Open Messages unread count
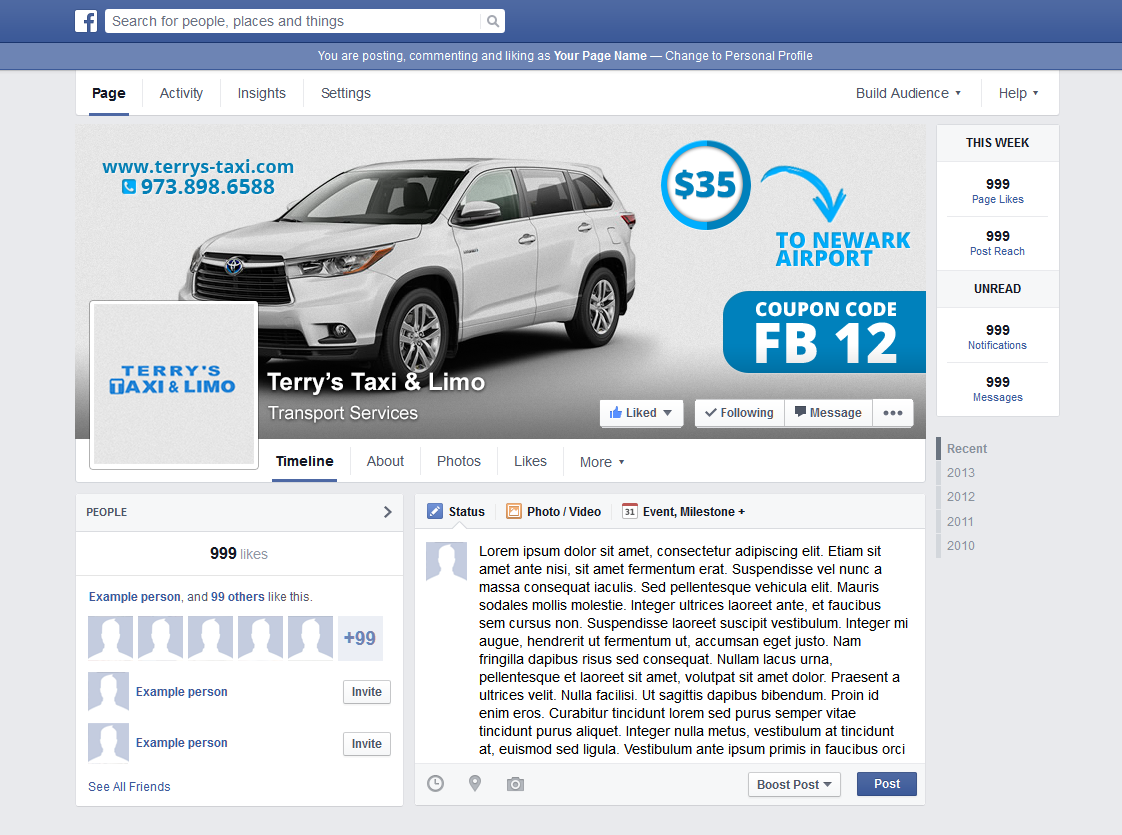1122x835 pixels. coord(997,389)
